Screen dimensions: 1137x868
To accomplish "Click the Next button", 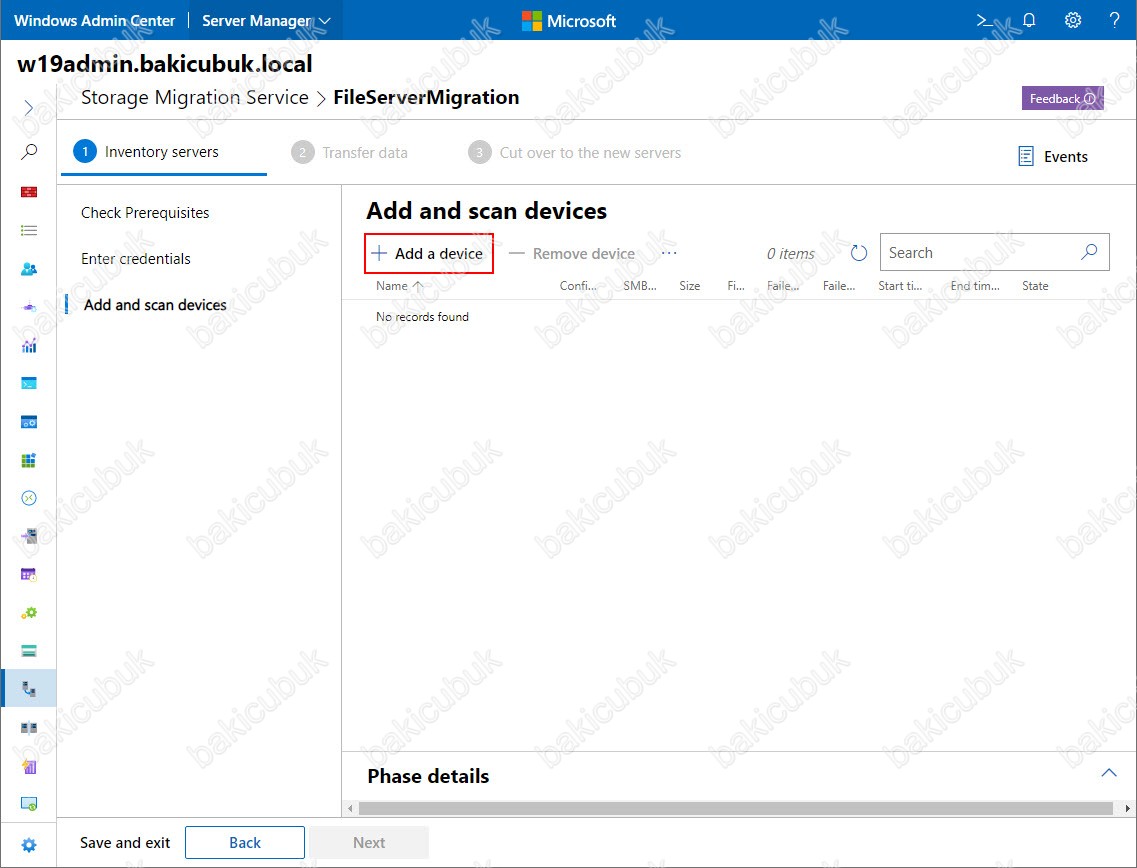I will [x=369, y=843].
